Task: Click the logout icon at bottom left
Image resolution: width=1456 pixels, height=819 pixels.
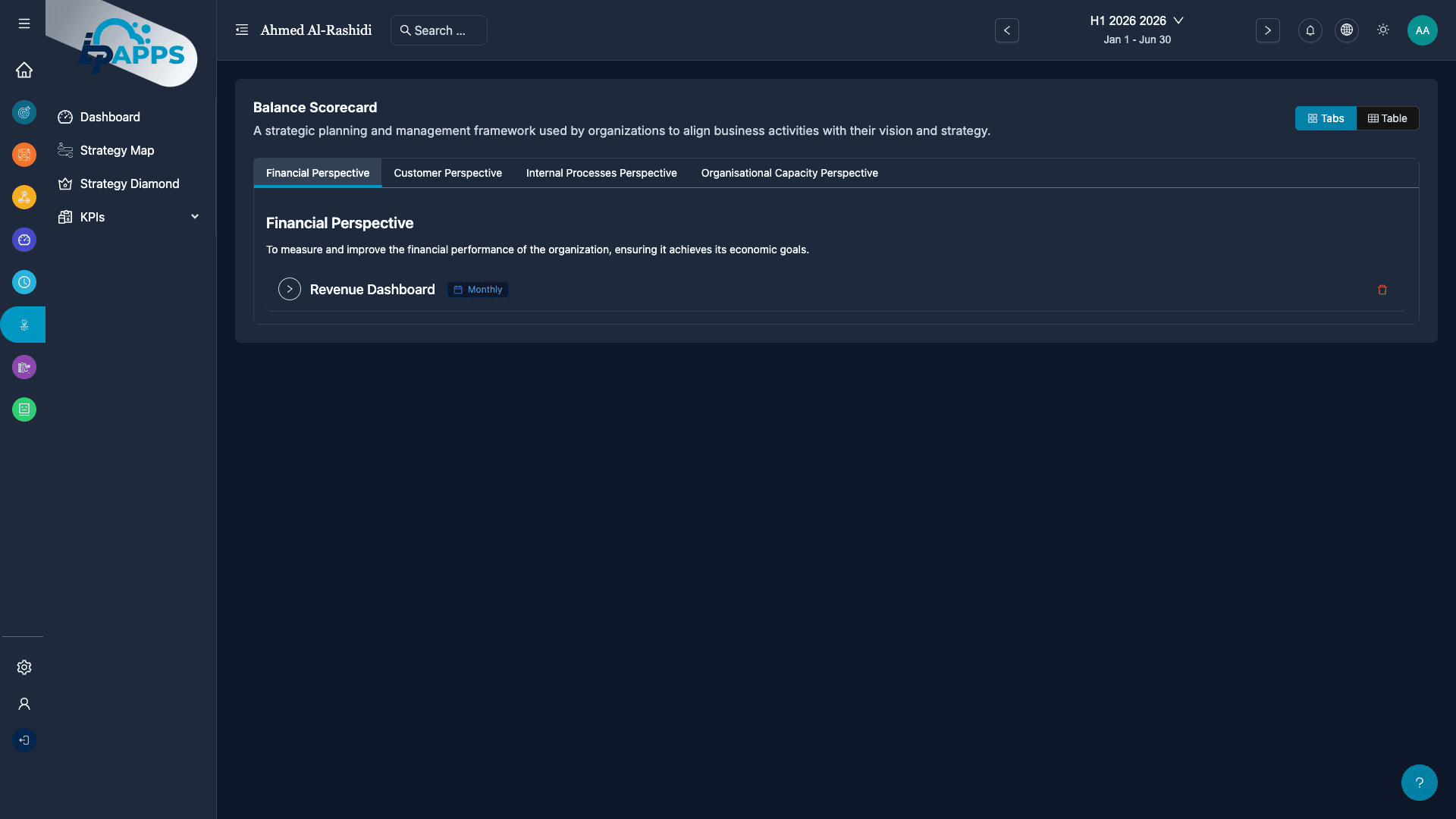Action: [24, 740]
